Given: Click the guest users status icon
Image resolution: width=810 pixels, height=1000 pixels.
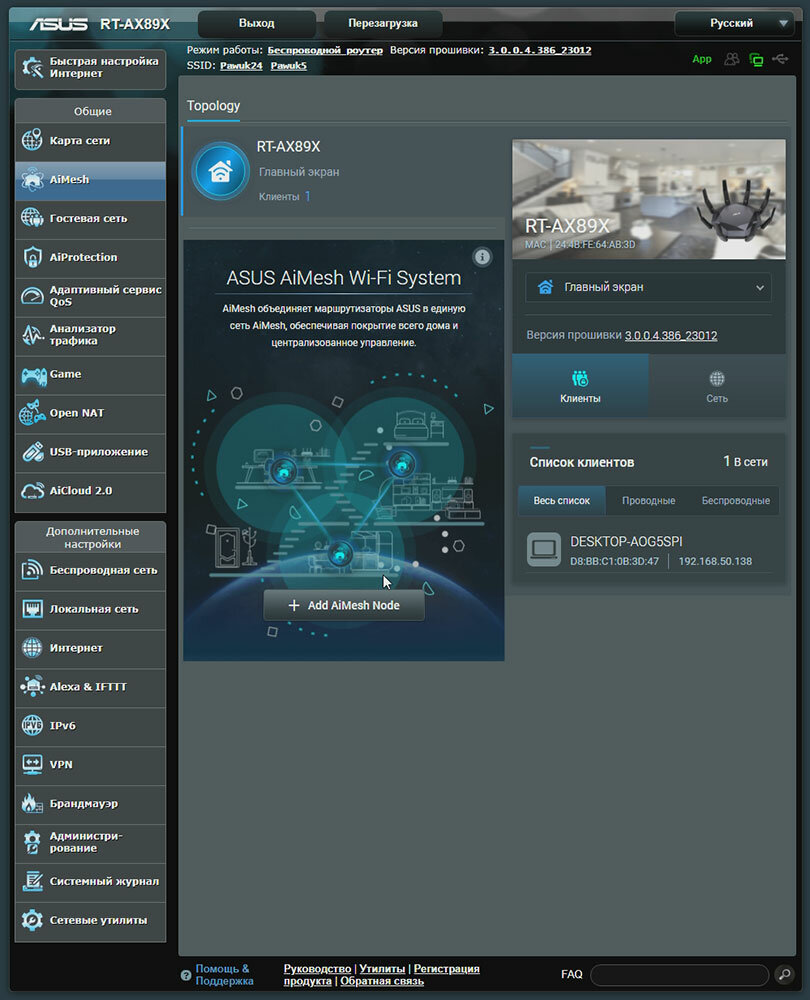Looking at the screenshot, I should [732, 59].
